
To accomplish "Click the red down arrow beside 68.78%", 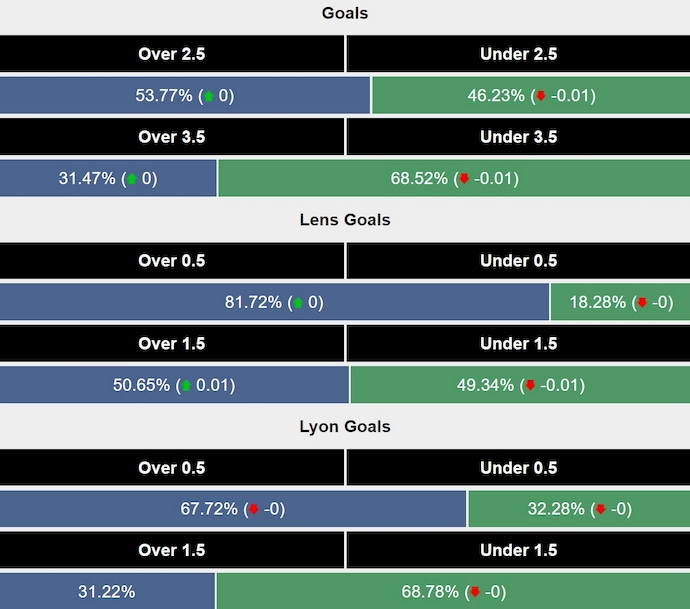I will pos(476,592).
